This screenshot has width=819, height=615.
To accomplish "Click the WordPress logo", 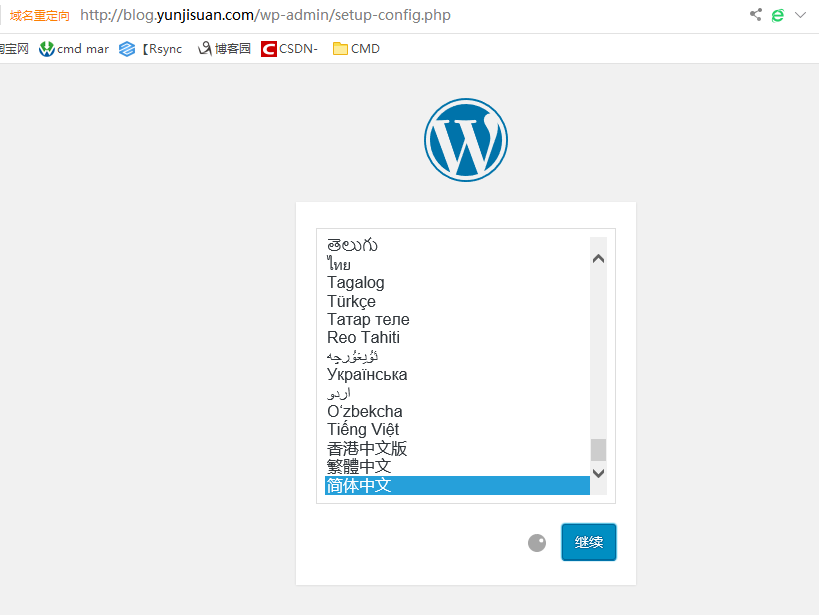I will pos(465,140).
